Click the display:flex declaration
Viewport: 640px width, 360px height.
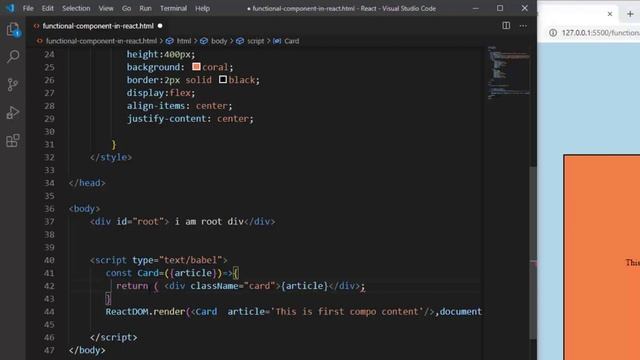tap(161, 93)
